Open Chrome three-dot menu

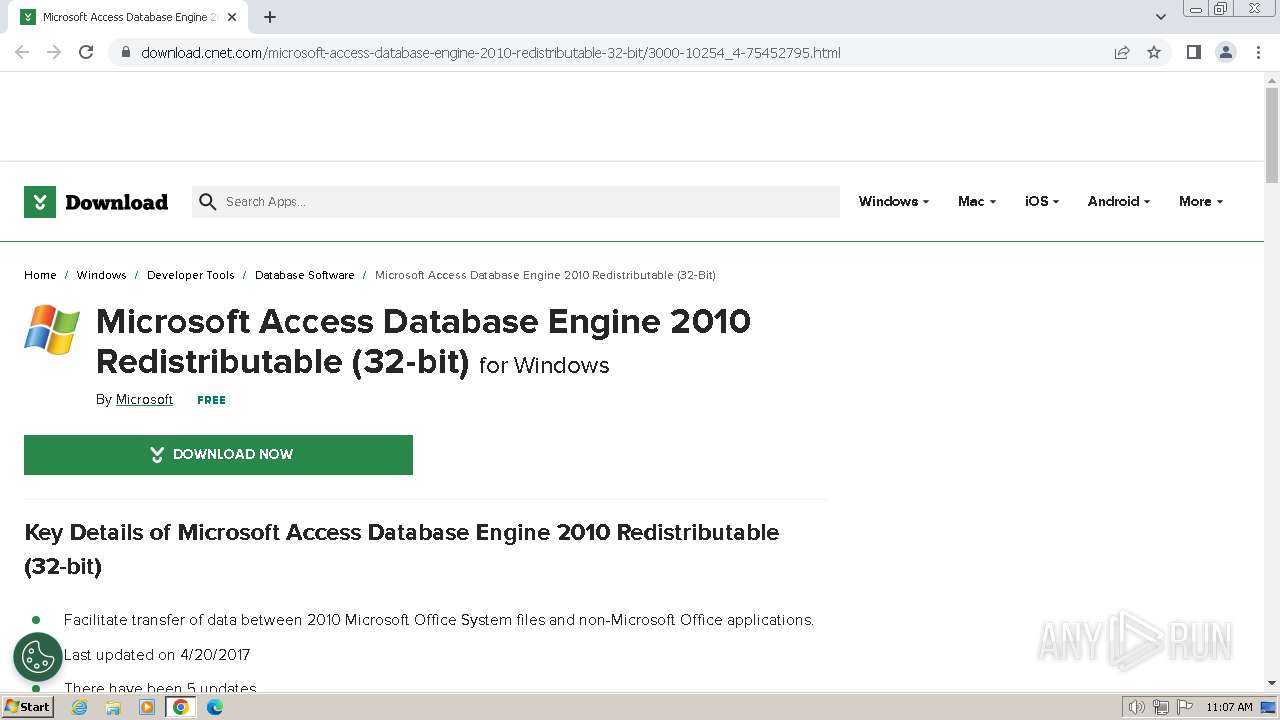[x=1258, y=52]
